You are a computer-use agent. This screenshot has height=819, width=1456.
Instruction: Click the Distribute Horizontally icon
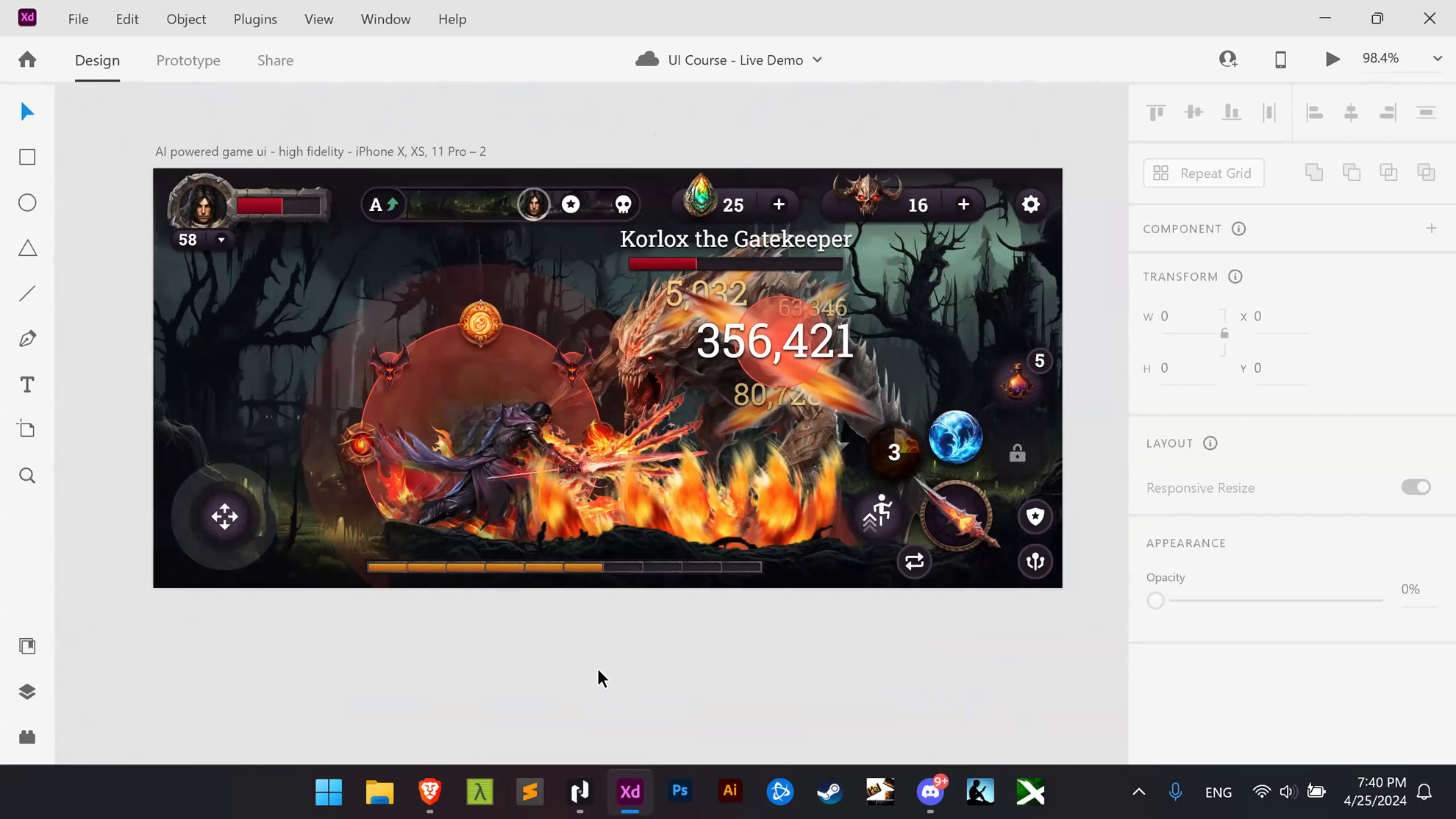[x=1269, y=112]
